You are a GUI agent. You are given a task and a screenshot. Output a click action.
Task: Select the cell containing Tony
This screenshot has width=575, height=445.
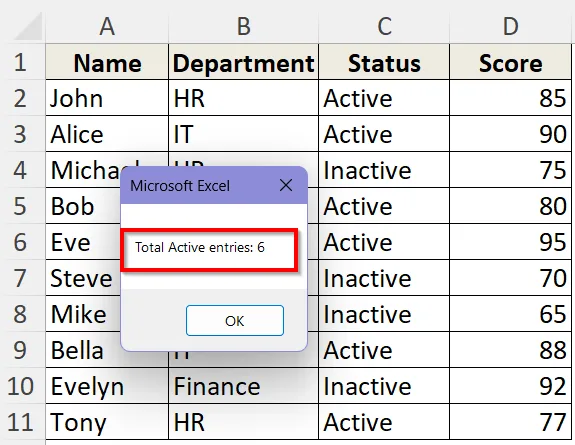107,422
